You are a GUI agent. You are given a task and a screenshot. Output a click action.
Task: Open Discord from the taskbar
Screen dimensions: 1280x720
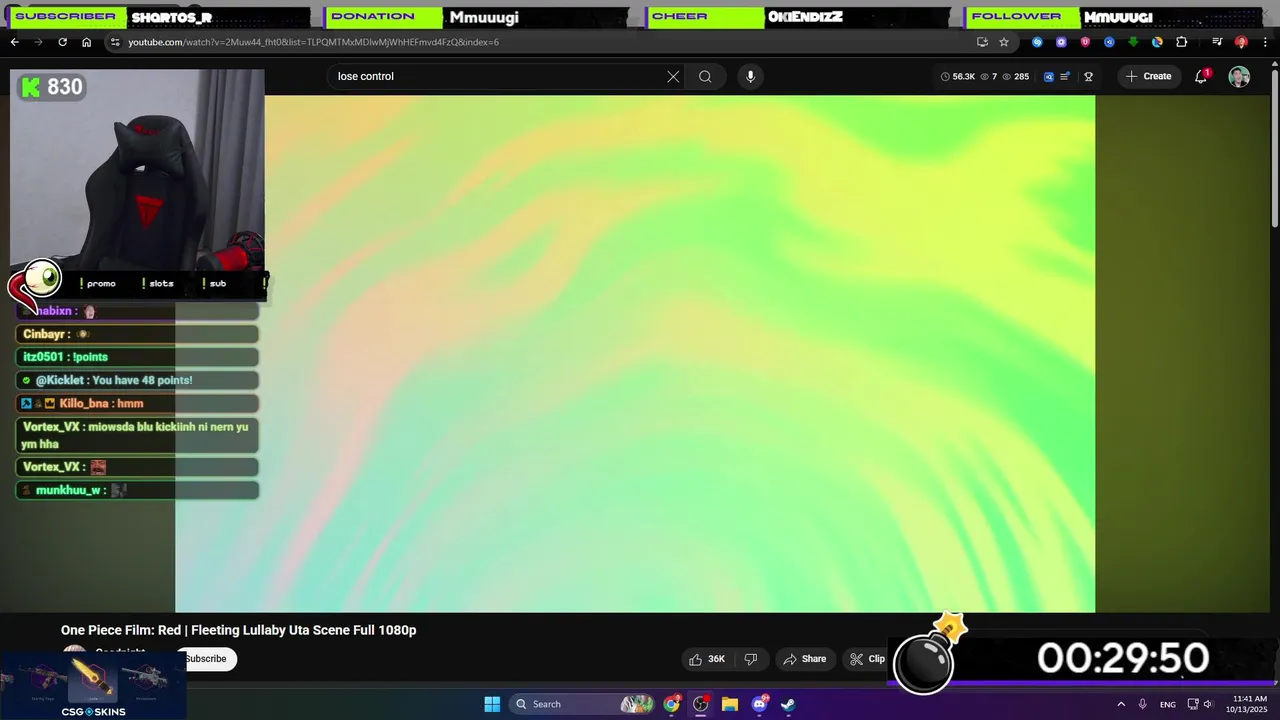(759, 704)
